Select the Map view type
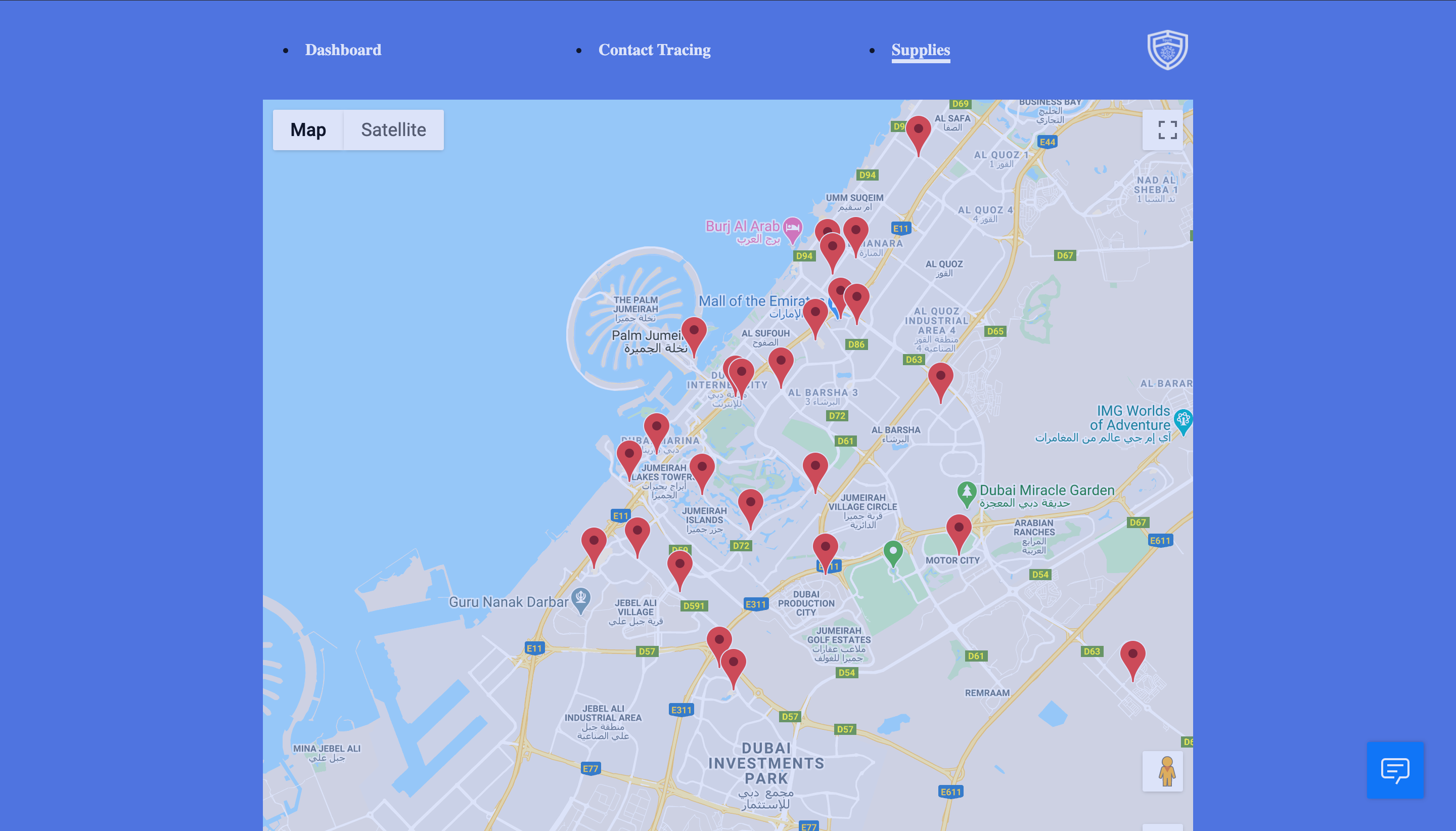Screen dimensions: 1456x831 (x=308, y=130)
